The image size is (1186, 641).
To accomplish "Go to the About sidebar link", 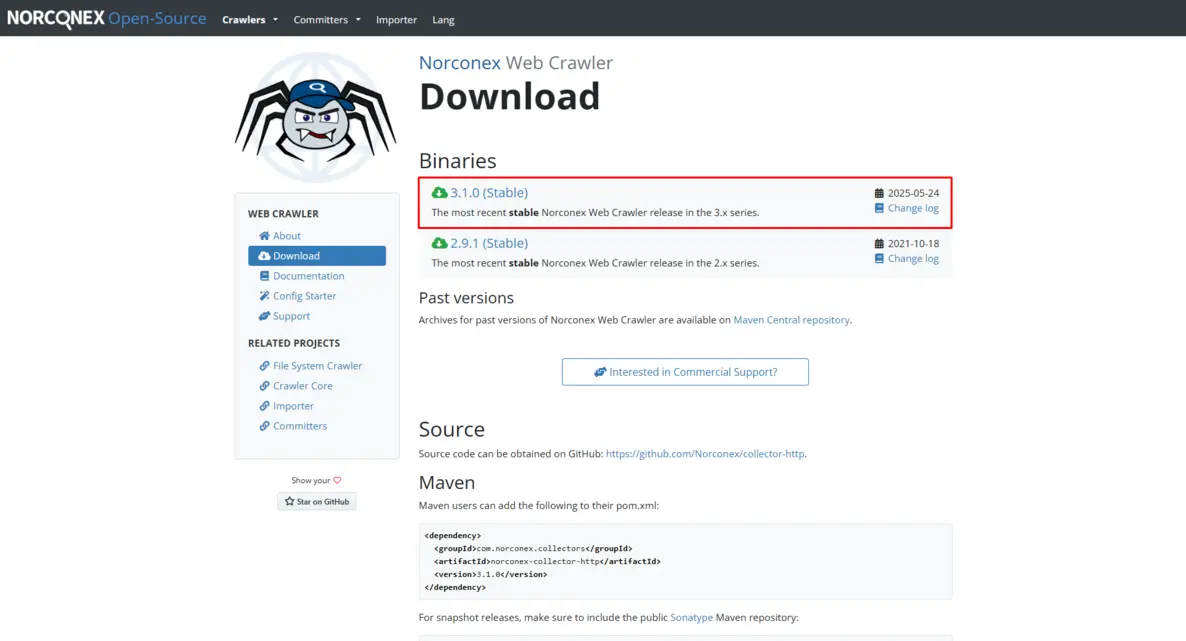I will pos(287,235).
